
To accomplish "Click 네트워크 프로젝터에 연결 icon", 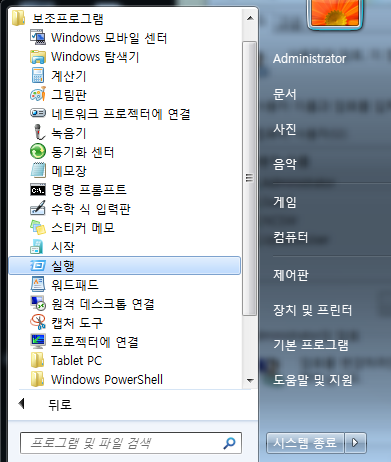I will tap(38, 113).
